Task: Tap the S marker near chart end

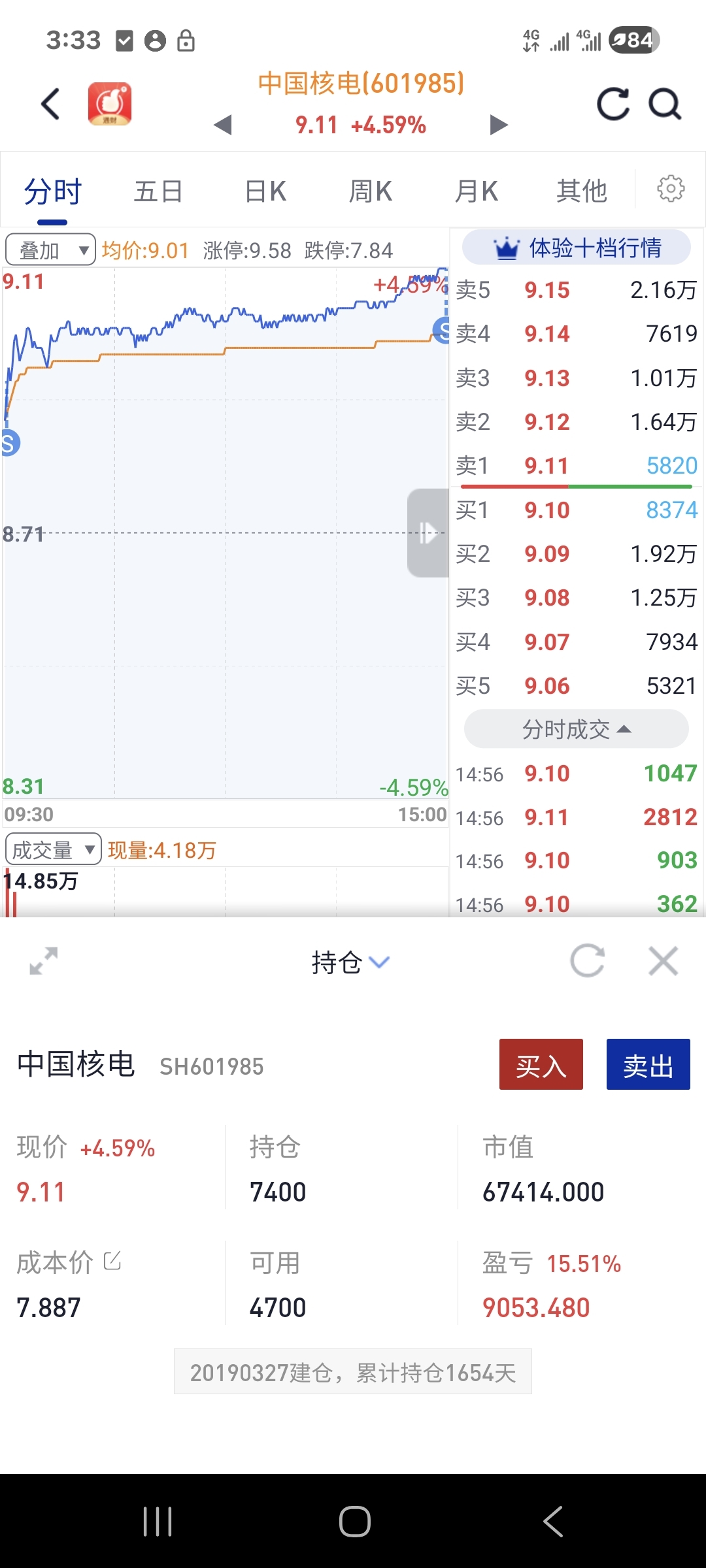Action: (x=443, y=330)
